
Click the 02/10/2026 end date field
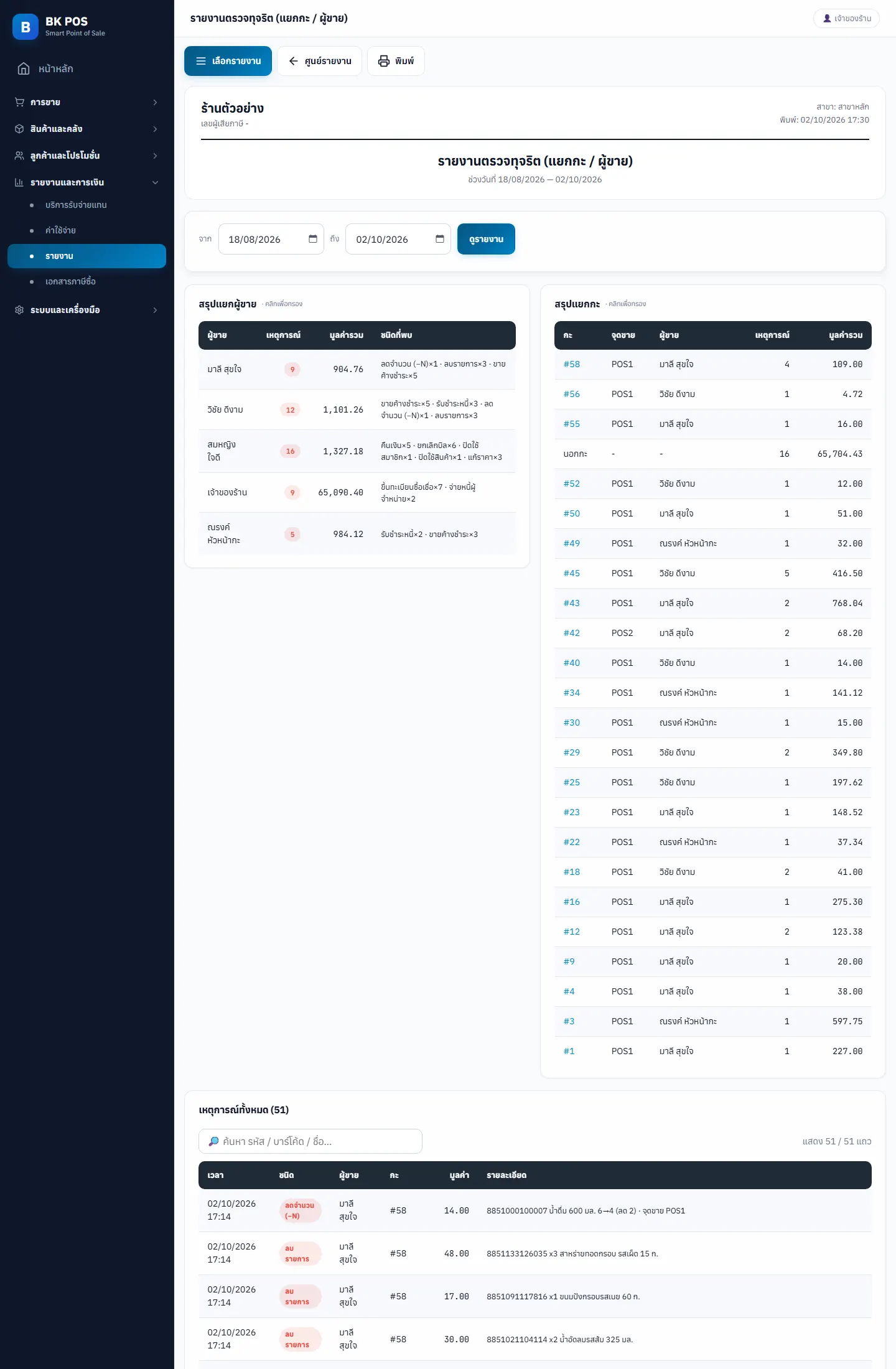[x=398, y=239]
